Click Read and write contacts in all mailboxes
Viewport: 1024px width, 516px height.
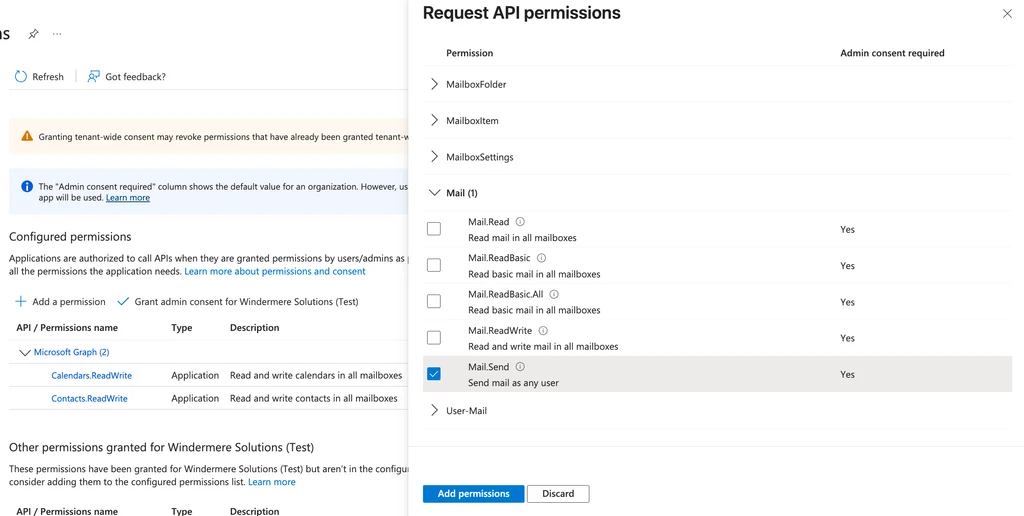[x=313, y=398]
